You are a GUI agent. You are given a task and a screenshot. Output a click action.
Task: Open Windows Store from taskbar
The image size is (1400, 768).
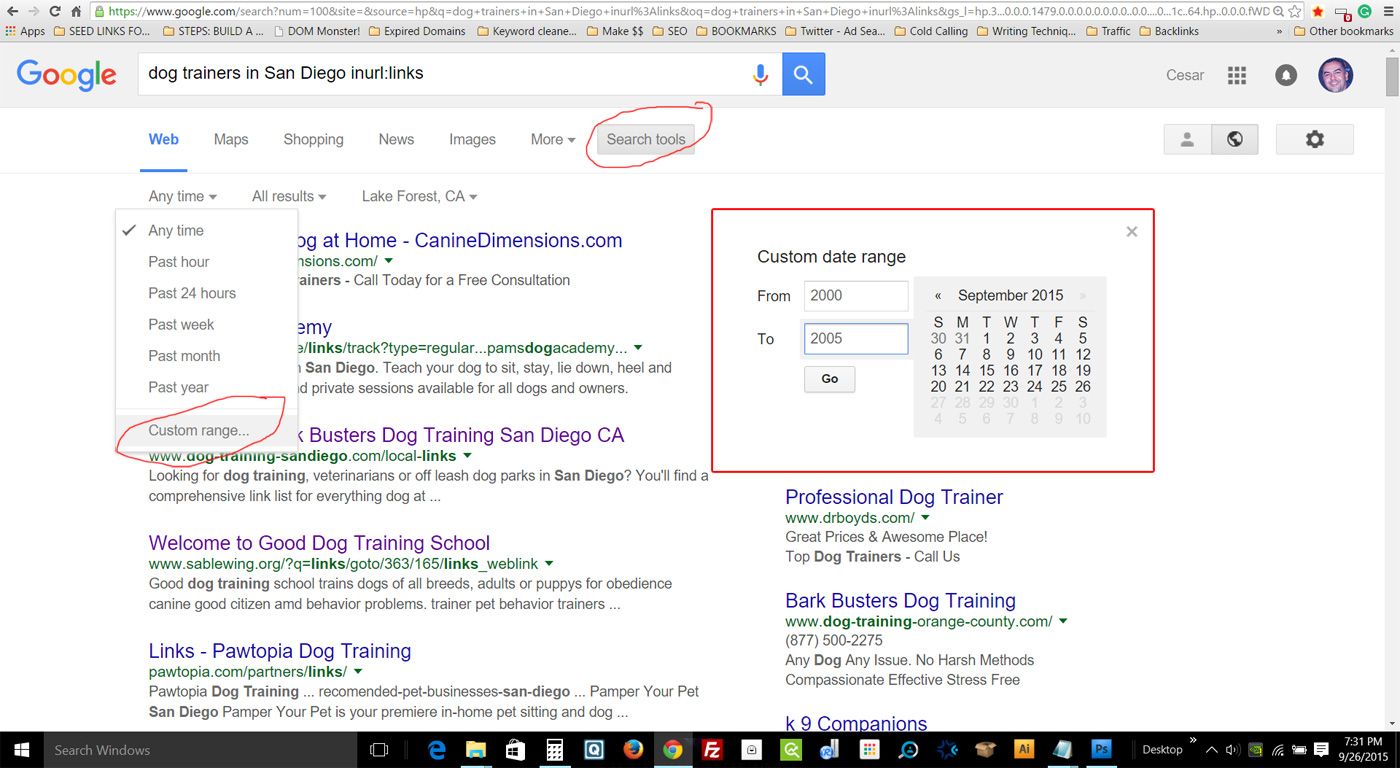click(515, 749)
